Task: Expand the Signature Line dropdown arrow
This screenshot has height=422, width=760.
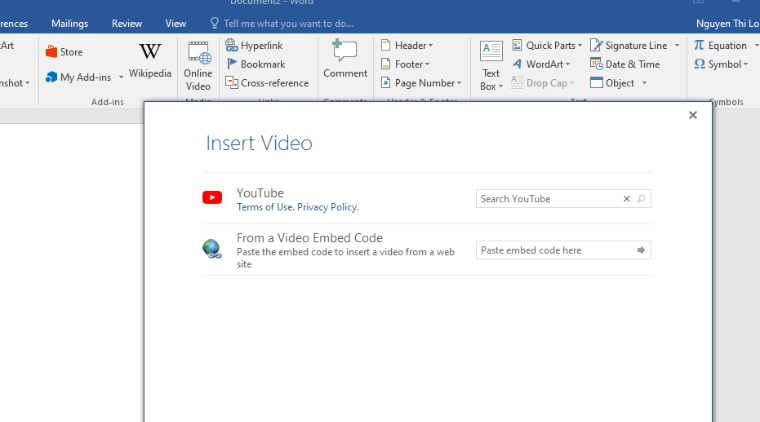Action: coord(677,46)
